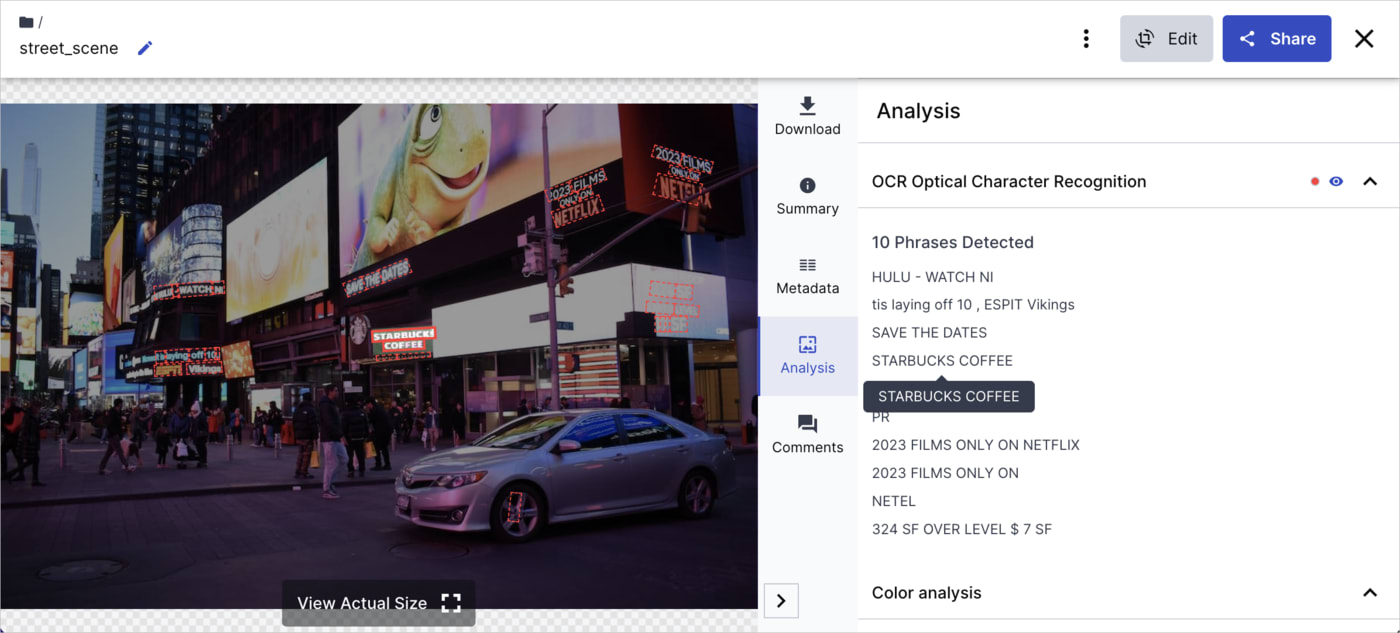Select phrase SAVE THE DATES
This screenshot has width=1400, height=633.
(x=929, y=333)
